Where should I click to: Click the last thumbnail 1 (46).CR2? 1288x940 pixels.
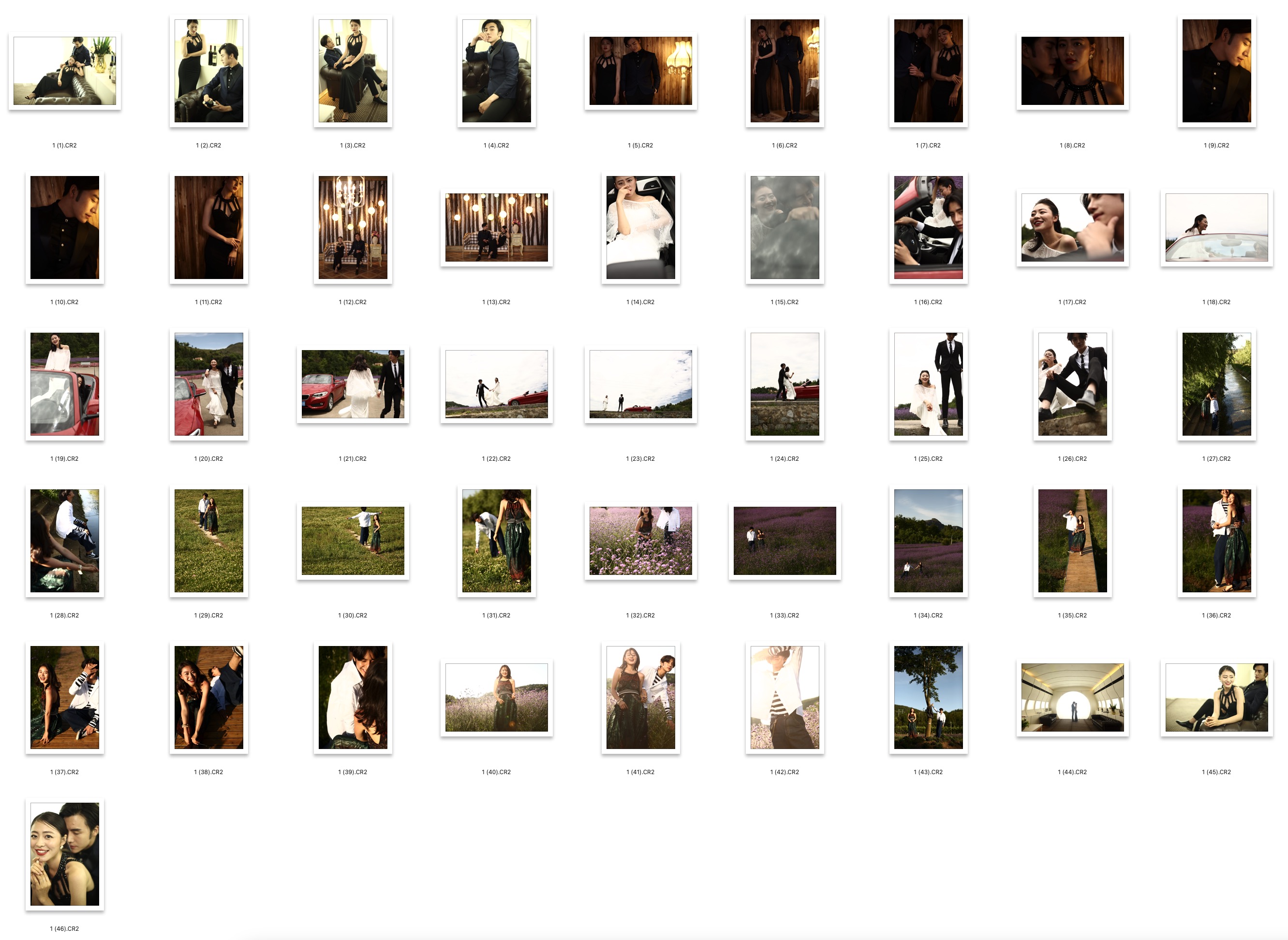coord(64,853)
